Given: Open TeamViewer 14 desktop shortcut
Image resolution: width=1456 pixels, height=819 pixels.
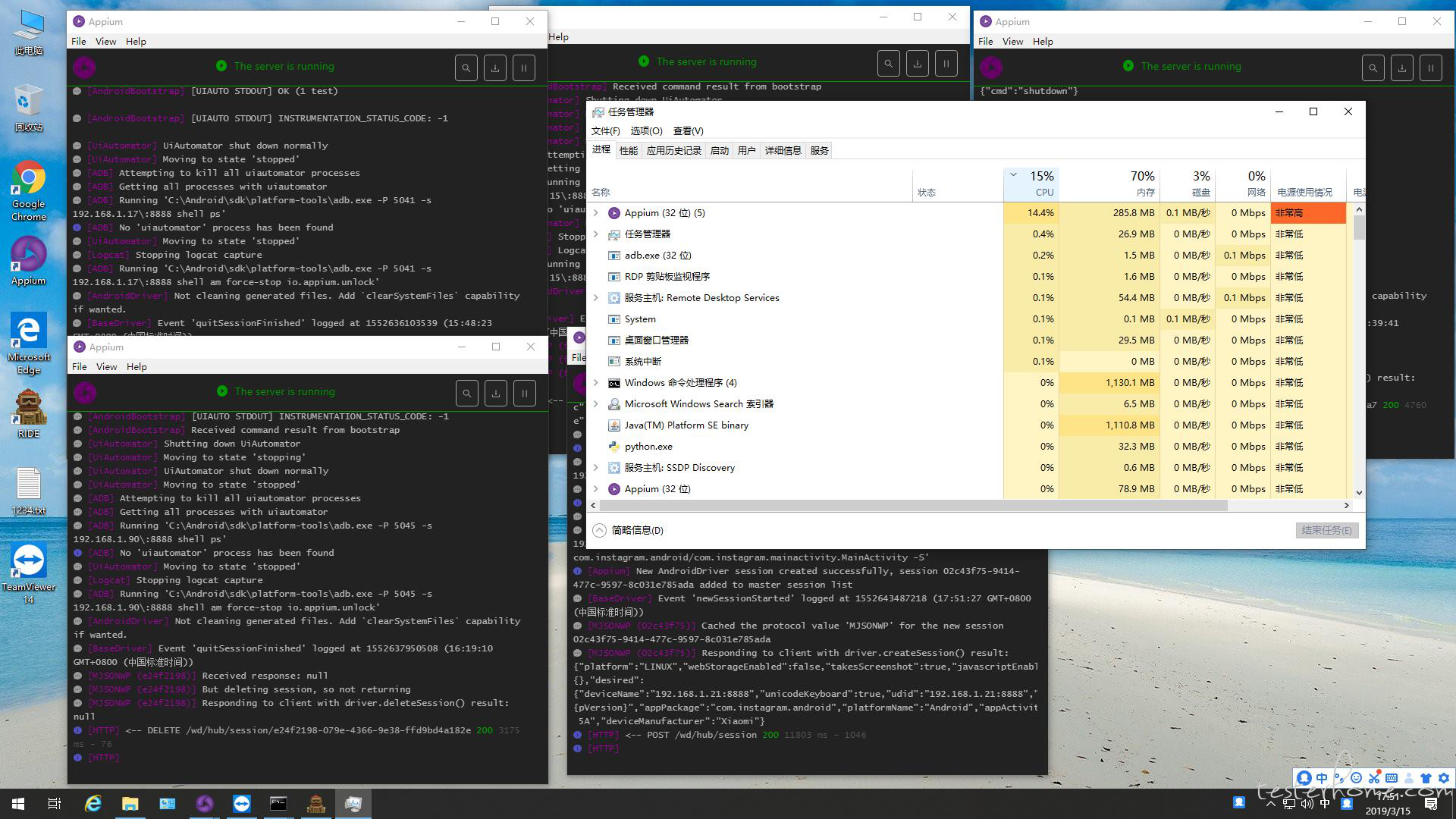Looking at the screenshot, I should pos(29,573).
